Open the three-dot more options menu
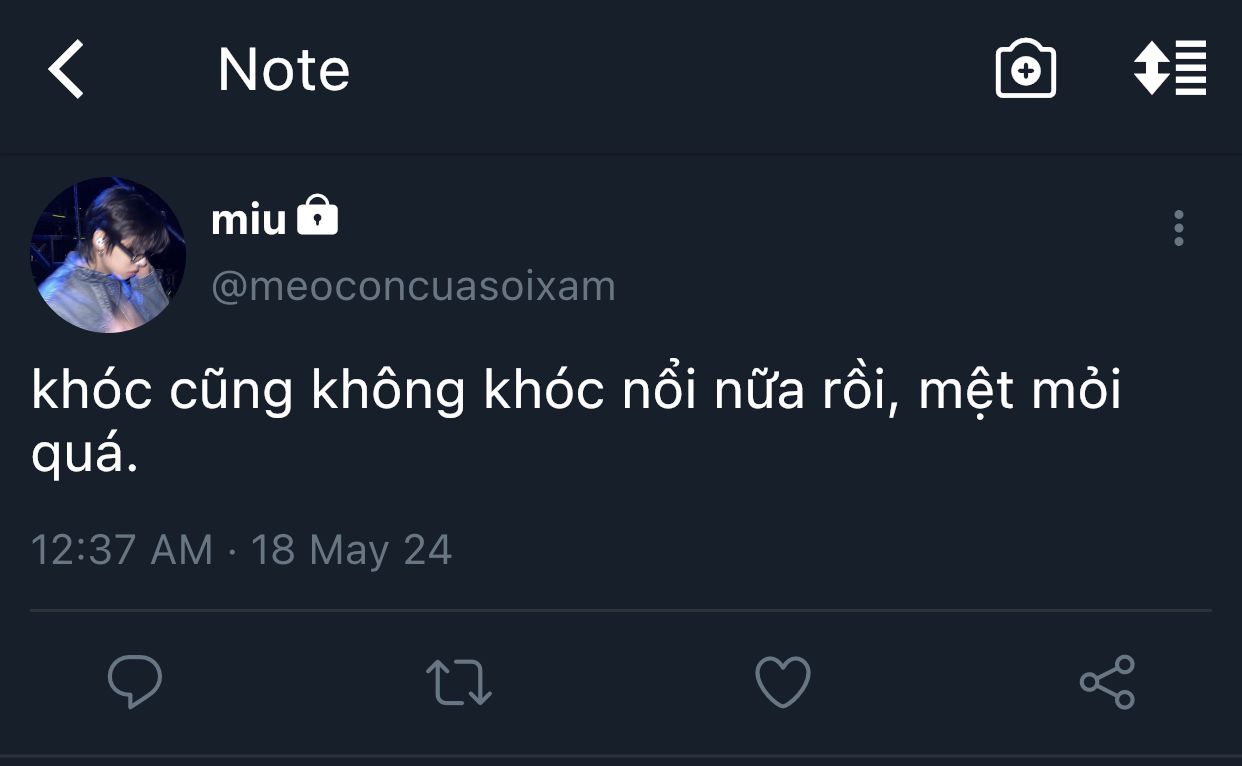This screenshot has height=766, width=1242. click(x=1179, y=229)
